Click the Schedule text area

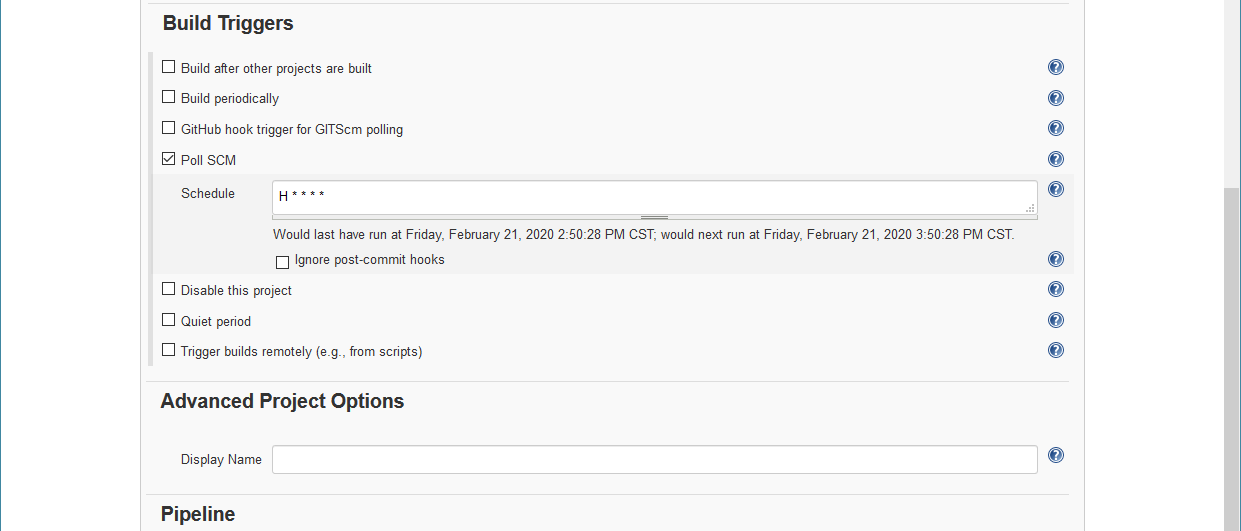pos(654,197)
